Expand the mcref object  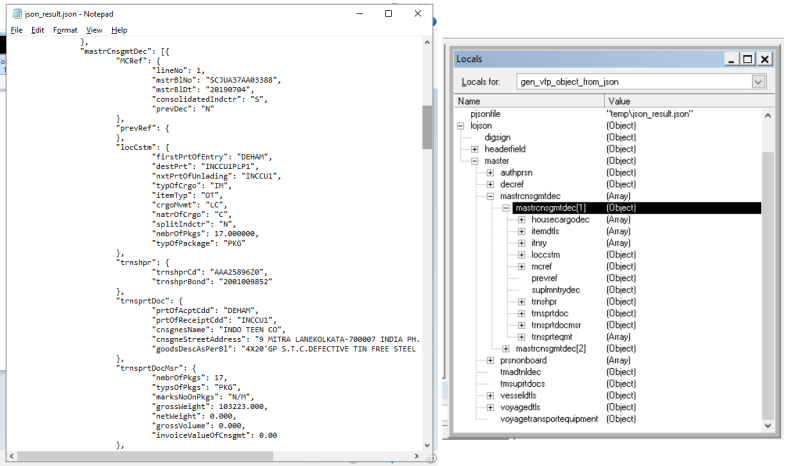[521, 266]
